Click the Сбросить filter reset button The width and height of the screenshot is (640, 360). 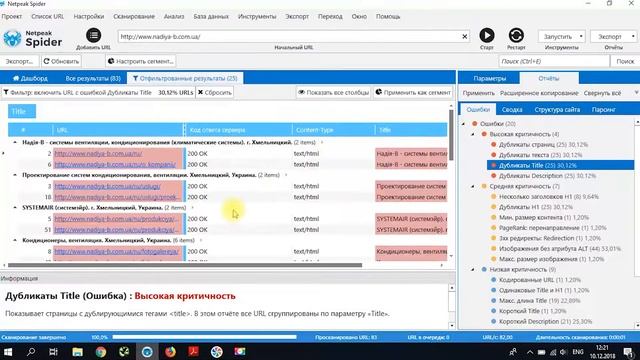coord(214,93)
